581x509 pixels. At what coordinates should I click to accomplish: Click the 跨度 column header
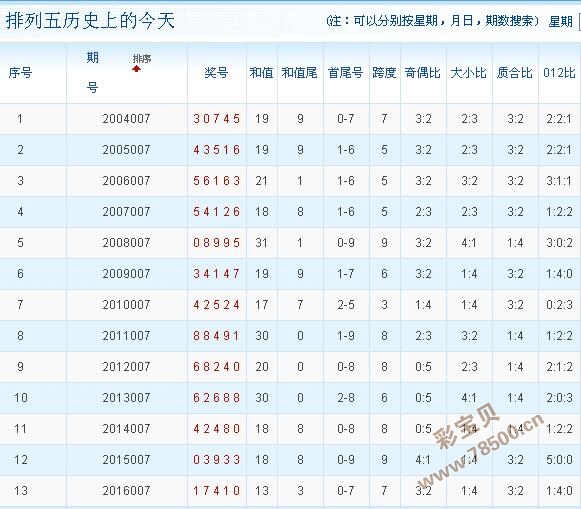[x=384, y=73]
